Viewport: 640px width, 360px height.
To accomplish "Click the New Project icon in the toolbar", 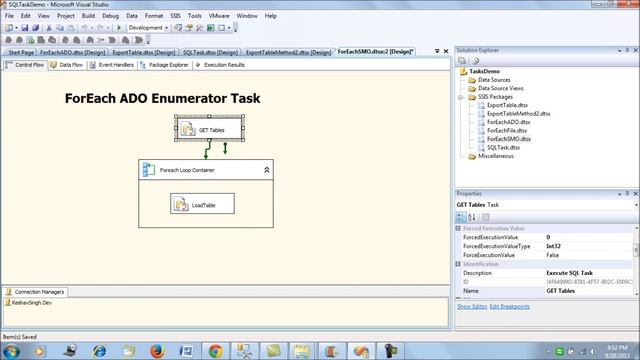I will pos(9,28).
